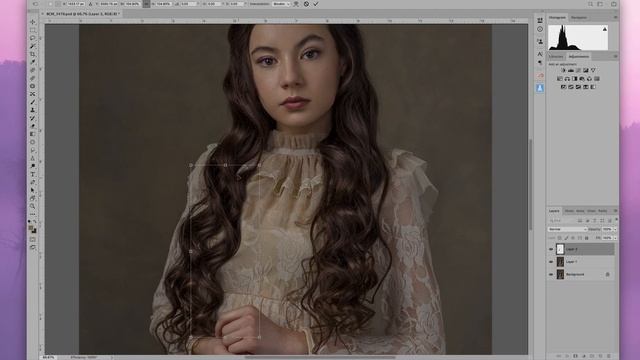This screenshot has height=360, width=640.
Task: Select the Horizontal Type tool
Action: click(33, 174)
